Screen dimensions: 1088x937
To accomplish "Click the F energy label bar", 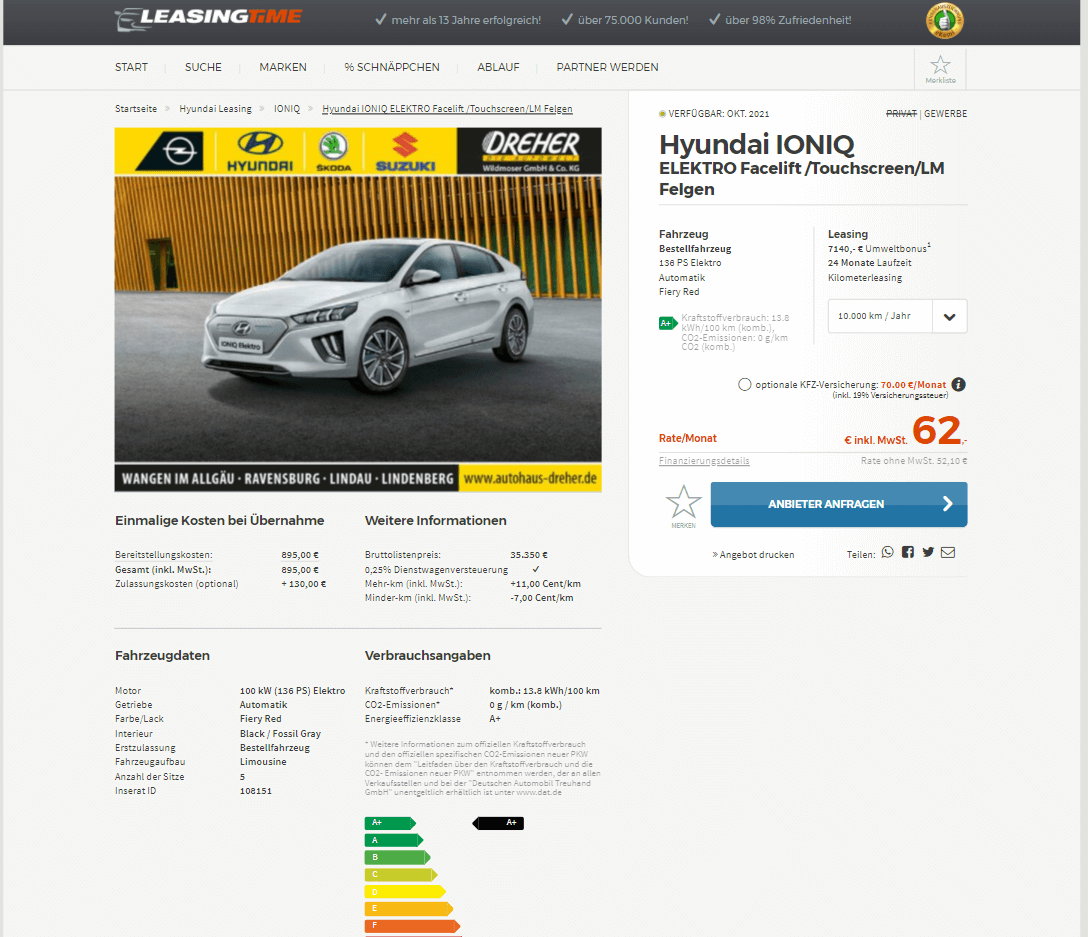I will (412, 926).
